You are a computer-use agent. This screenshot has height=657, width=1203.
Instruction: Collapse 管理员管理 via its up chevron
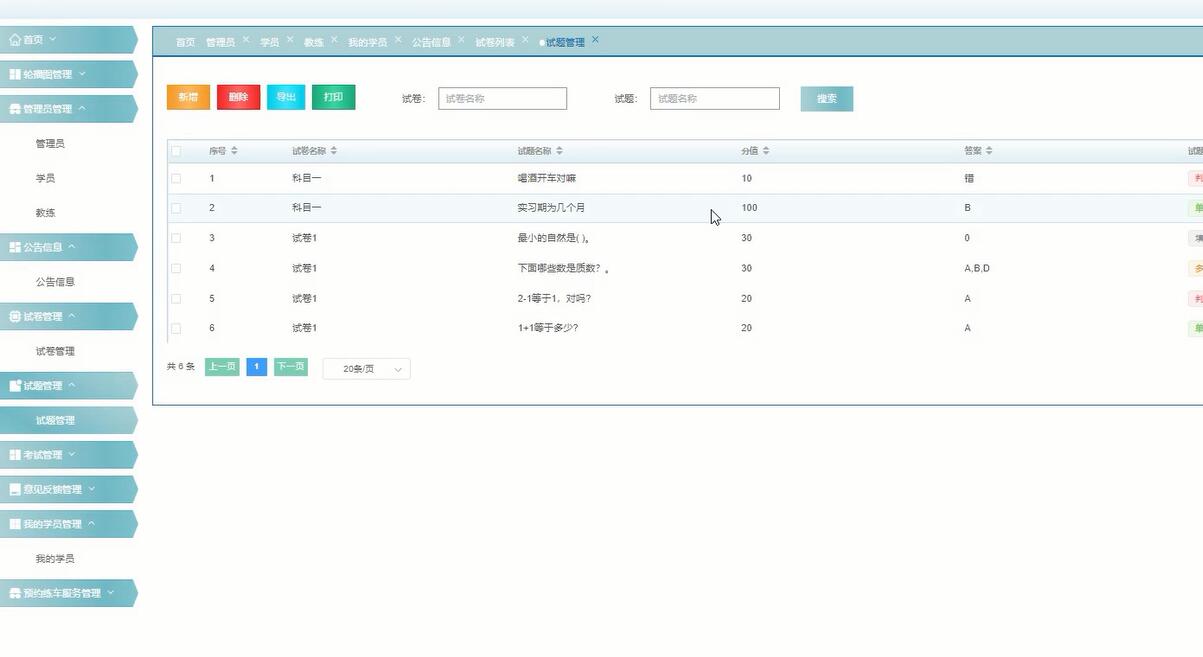pos(82,109)
